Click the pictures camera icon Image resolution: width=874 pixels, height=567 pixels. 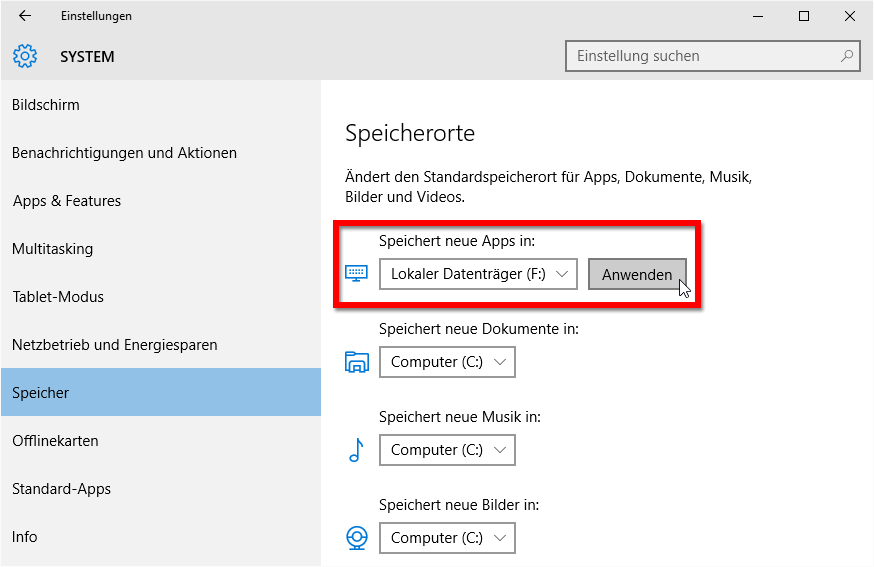(357, 538)
